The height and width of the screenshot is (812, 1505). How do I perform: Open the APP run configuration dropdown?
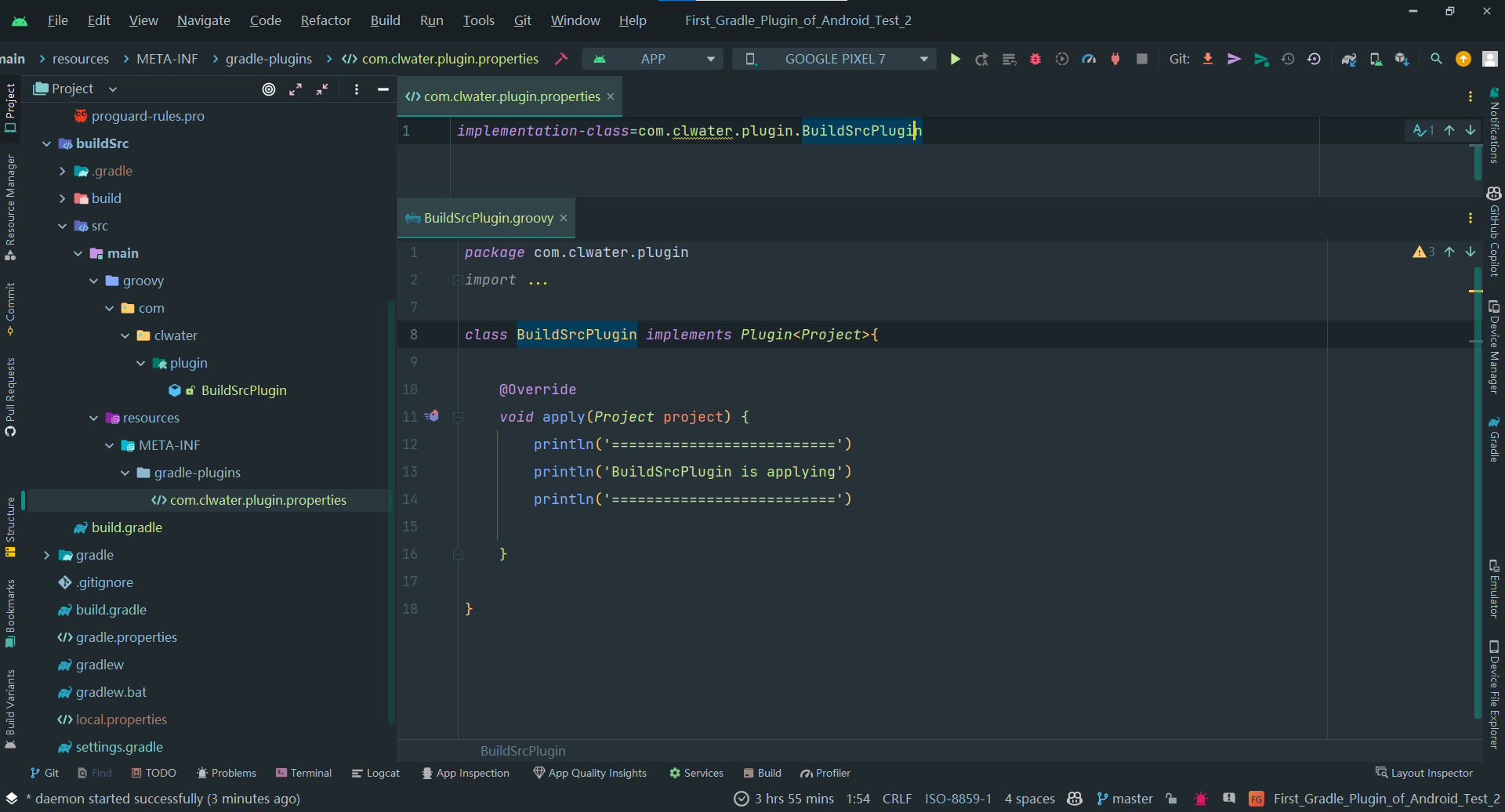point(653,59)
